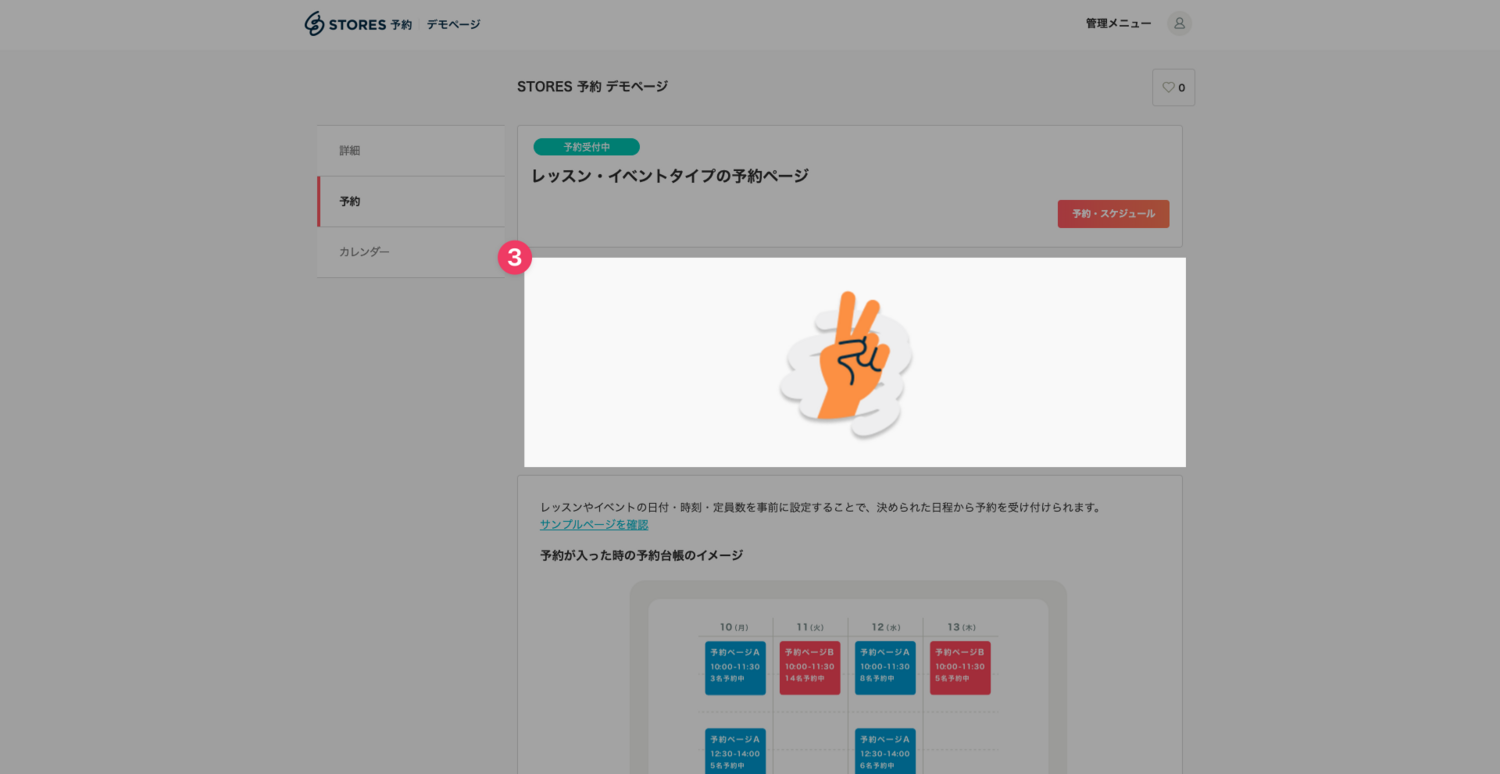1500x774 pixels.
Task: Click the 13 (木) day header
Action: [960, 627]
